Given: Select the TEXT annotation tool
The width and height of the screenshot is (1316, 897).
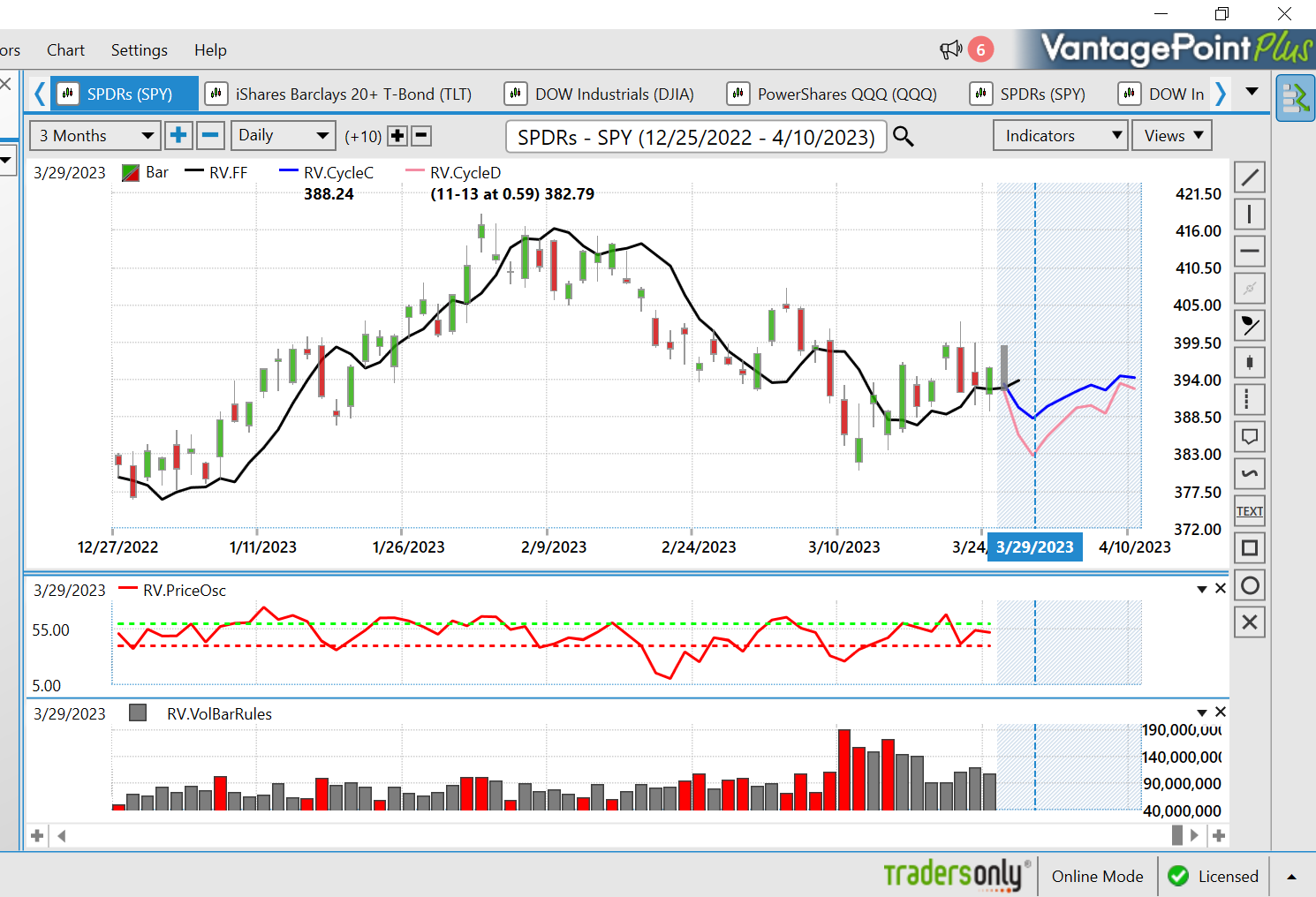Looking at the screenshot, I should click(1249, 511).
